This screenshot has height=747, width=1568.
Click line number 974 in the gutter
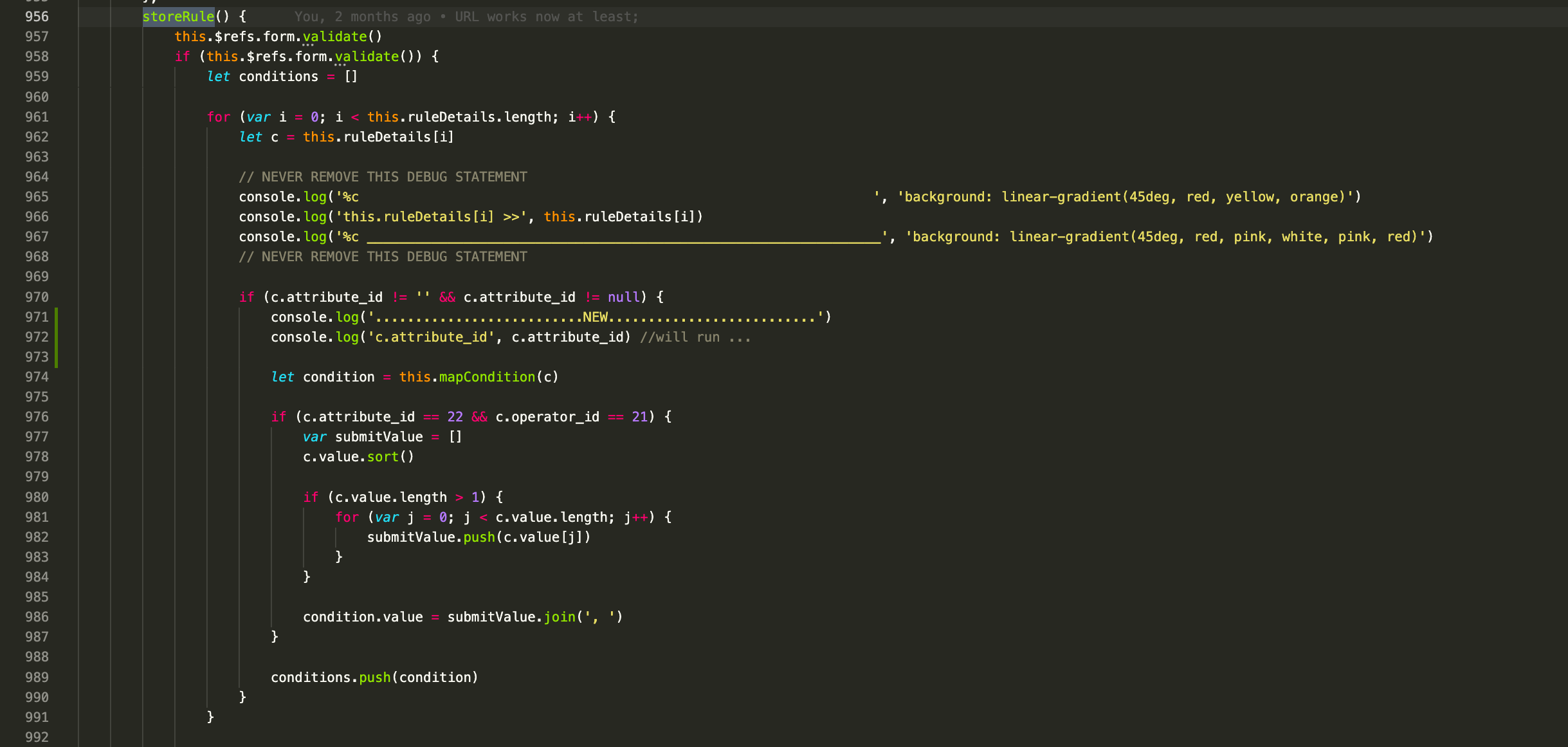37,377
